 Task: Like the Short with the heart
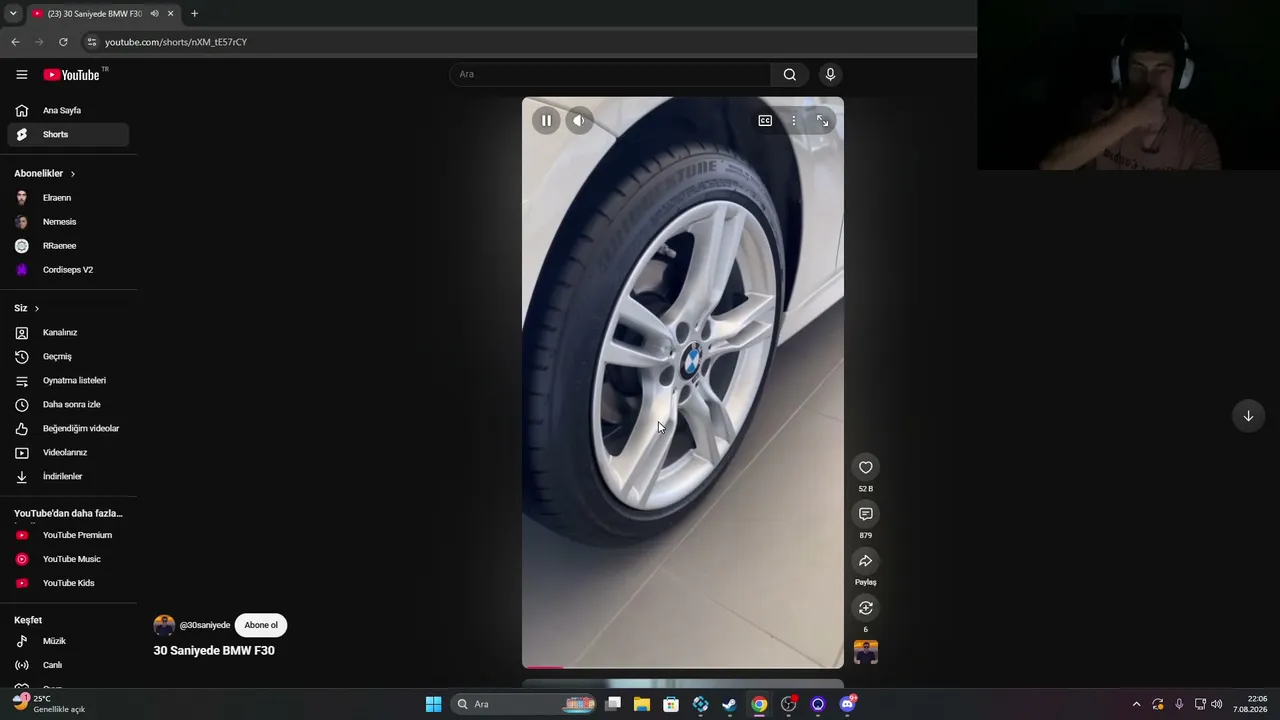[x=866, y=467]
